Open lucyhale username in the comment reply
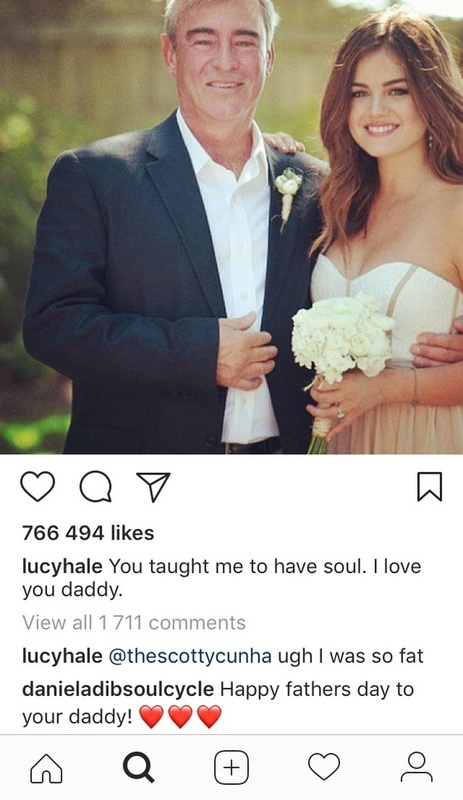Screen dimensions: 463x800 pos(62,656)
